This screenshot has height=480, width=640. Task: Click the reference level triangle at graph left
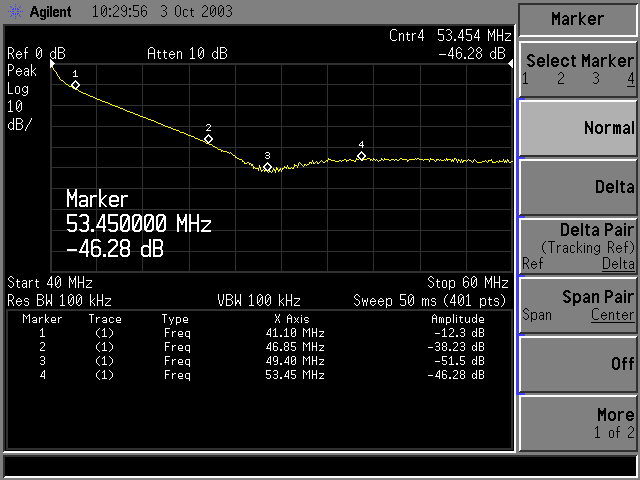52,64
